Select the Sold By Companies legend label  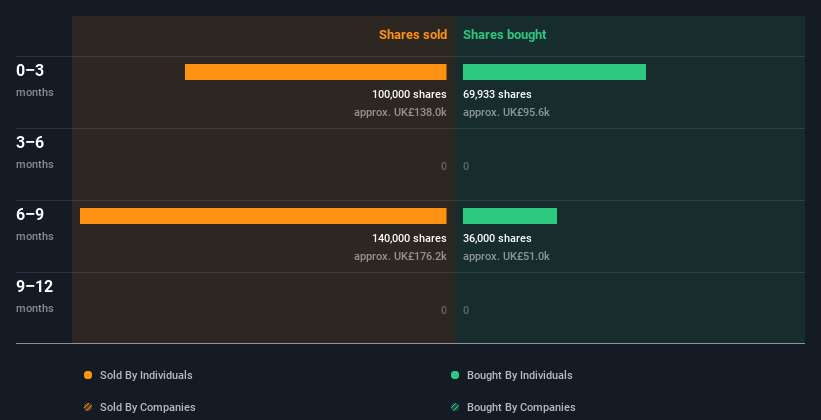[148, 407]
